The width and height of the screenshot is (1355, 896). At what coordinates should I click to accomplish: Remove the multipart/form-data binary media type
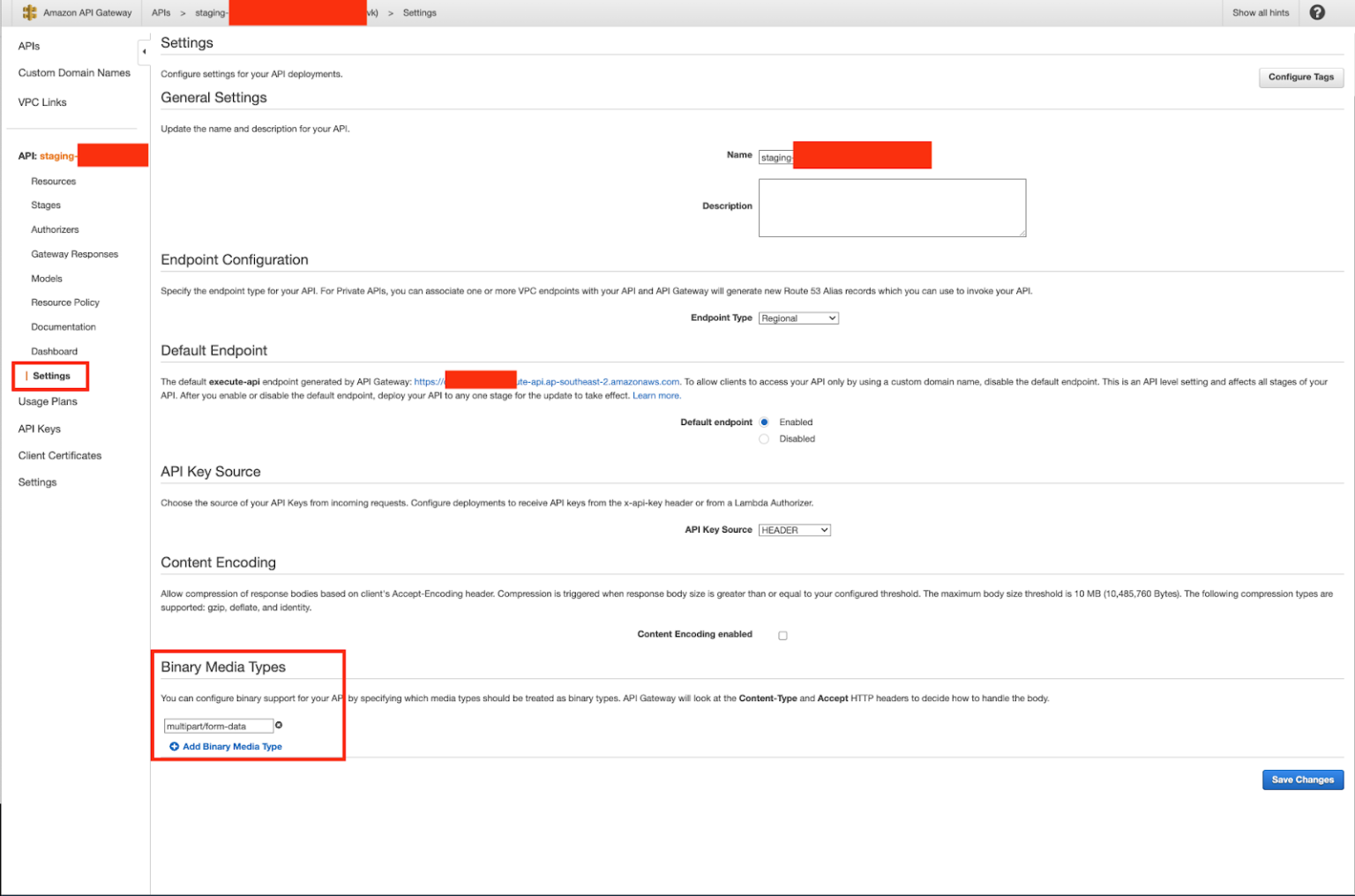279,724
